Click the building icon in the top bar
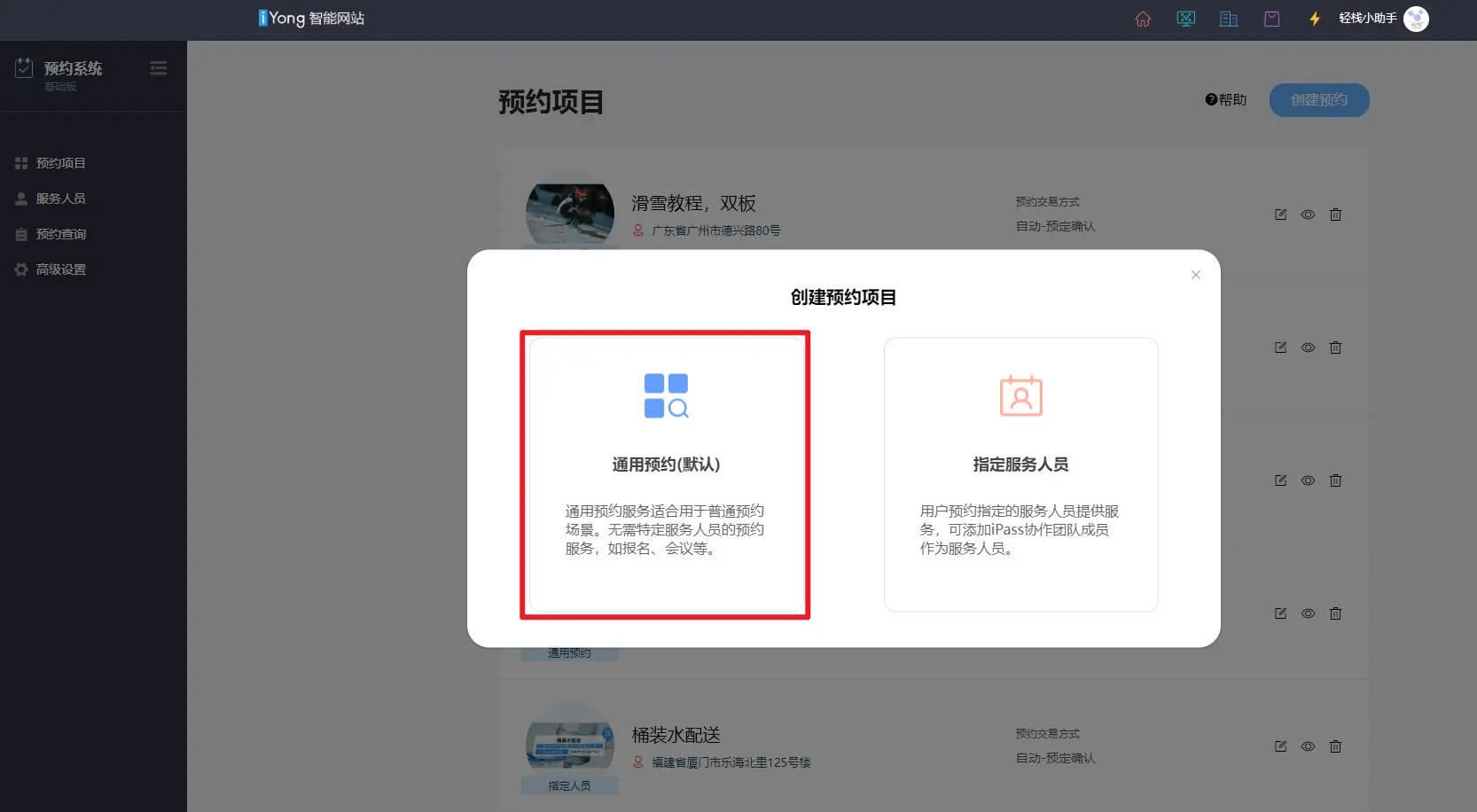The width and height of the screenshot is (1477, 812). coord(1229,19)
